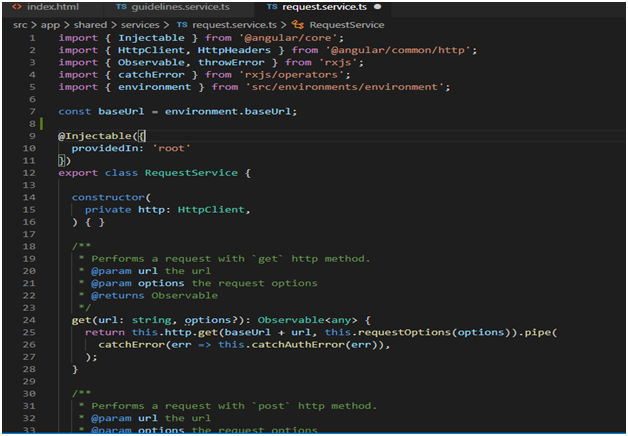
Task: Click line number 24 in the gutter
Action: pyautogui.click(x=29, y=320)
